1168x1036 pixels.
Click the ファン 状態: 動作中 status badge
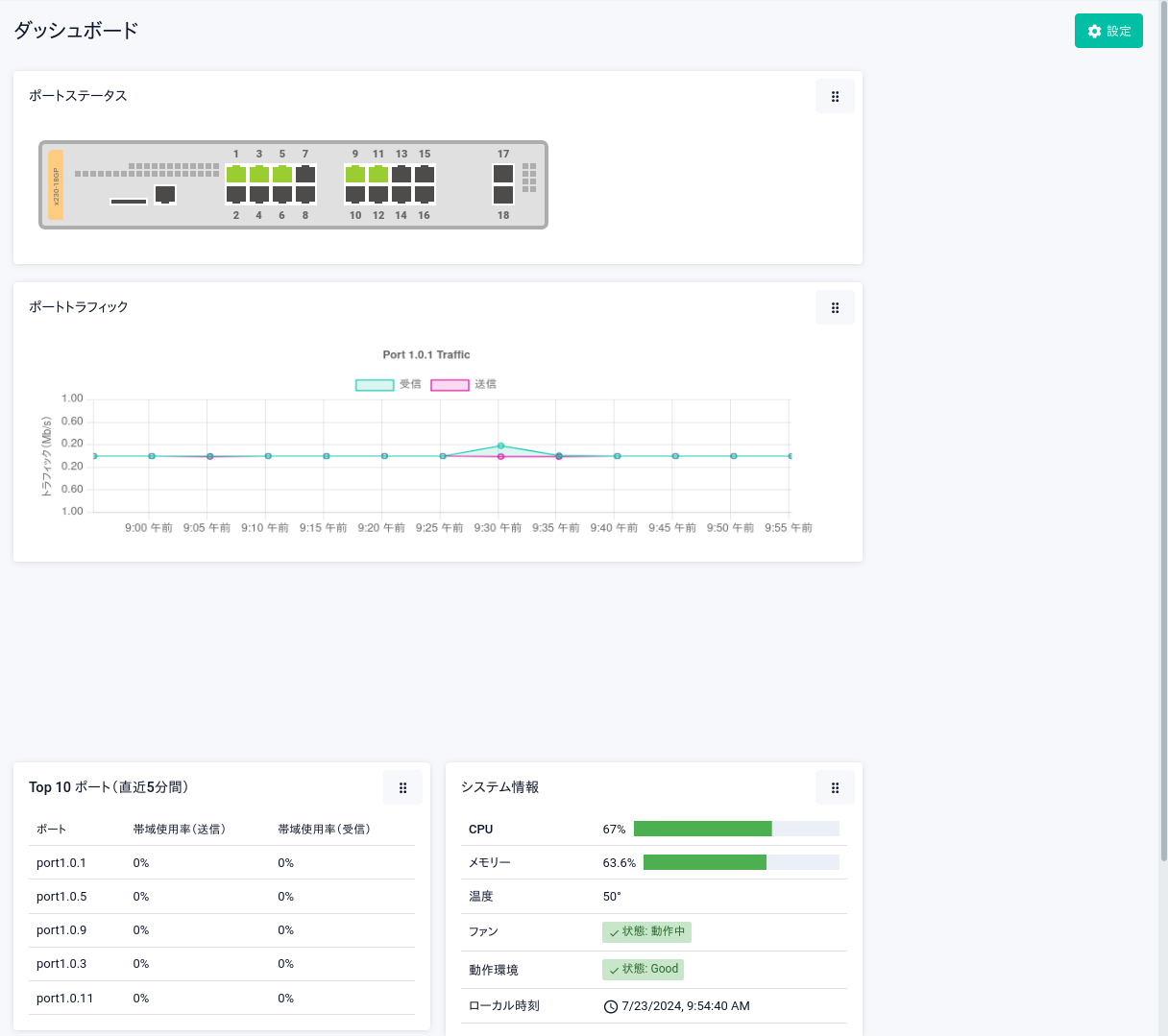pyautogui.click(x=646, y=931)
